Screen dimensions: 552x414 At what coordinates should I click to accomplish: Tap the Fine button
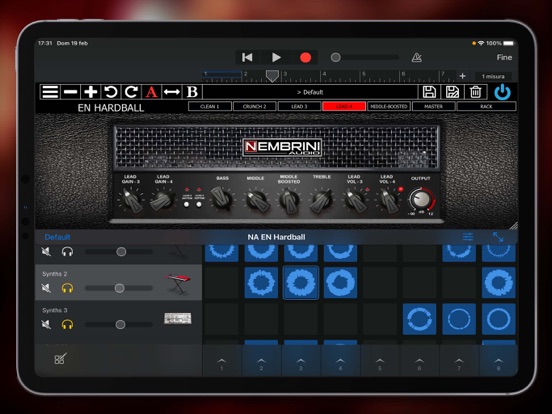[504, 57]
